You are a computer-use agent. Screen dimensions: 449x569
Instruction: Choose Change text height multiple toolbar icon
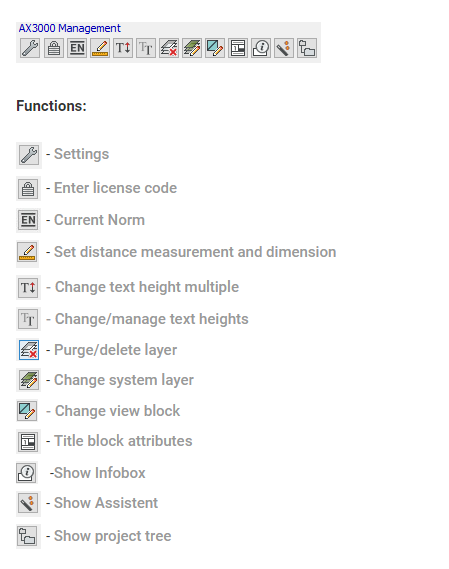pos(123,48)
